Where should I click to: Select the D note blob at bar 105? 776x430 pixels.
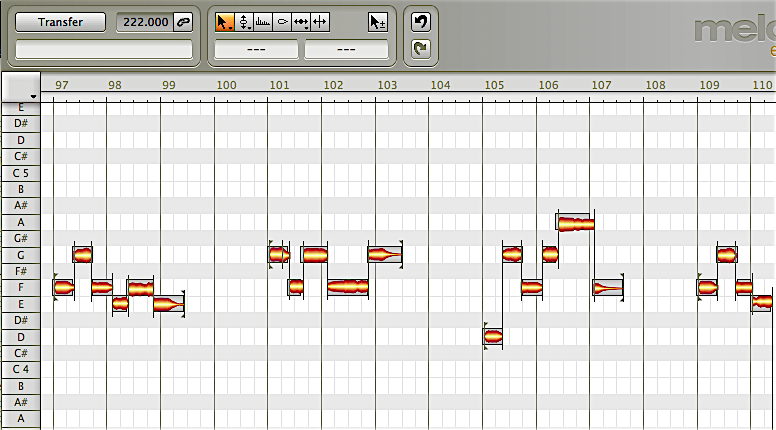pos(493,337)
